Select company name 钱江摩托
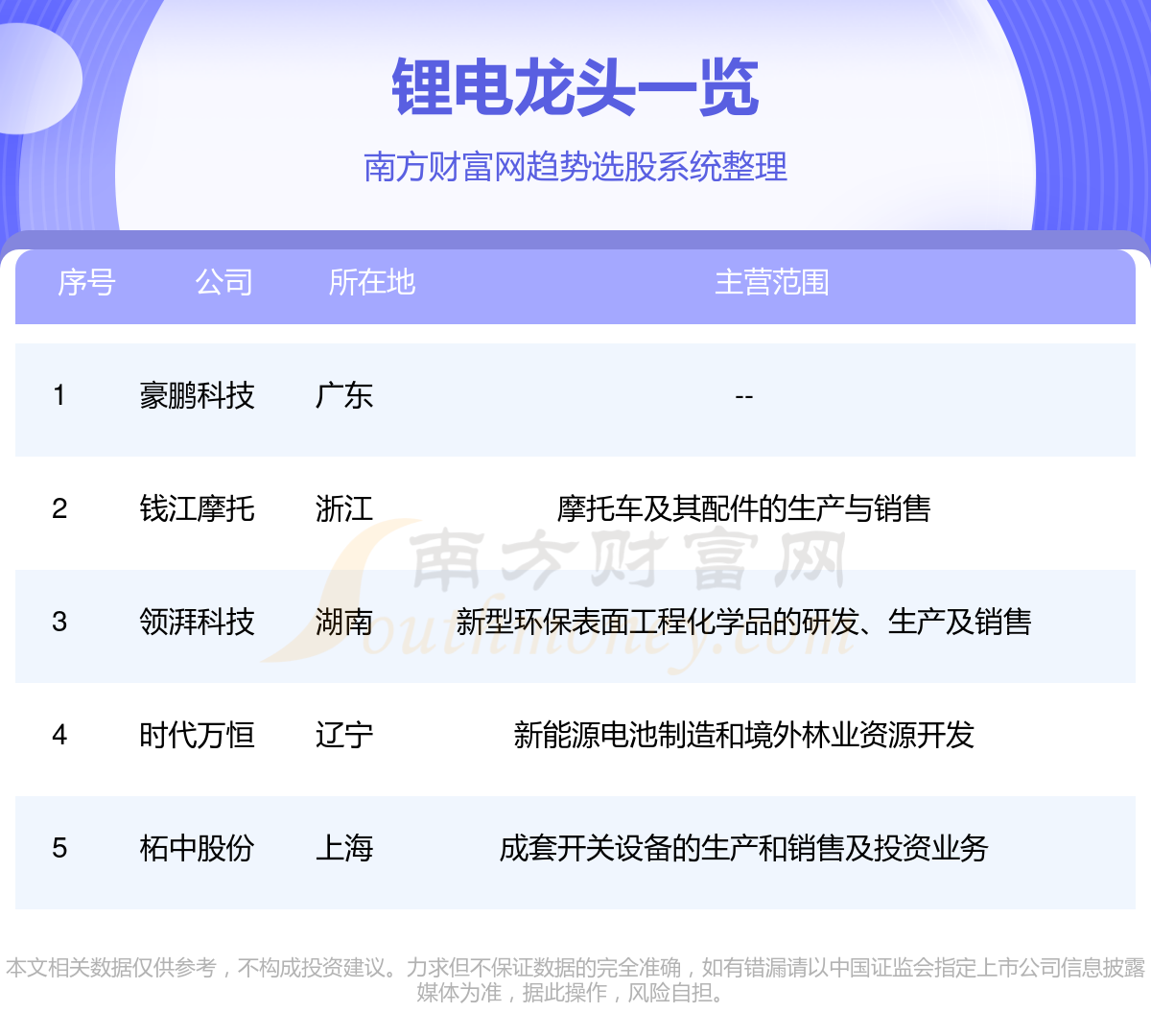 click(197, 508)
